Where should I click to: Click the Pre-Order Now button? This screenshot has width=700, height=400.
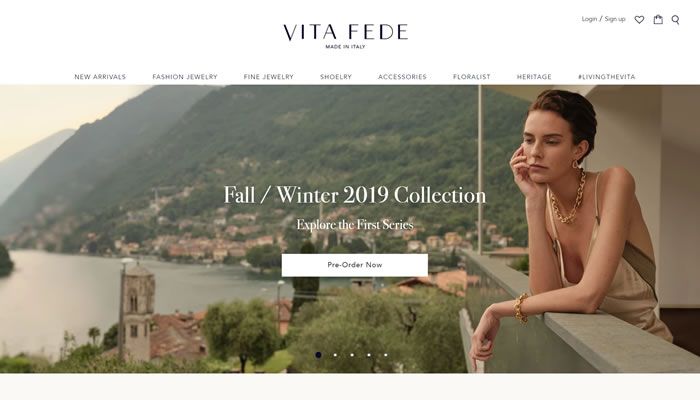pyautogui.click(x=355, y=265)
